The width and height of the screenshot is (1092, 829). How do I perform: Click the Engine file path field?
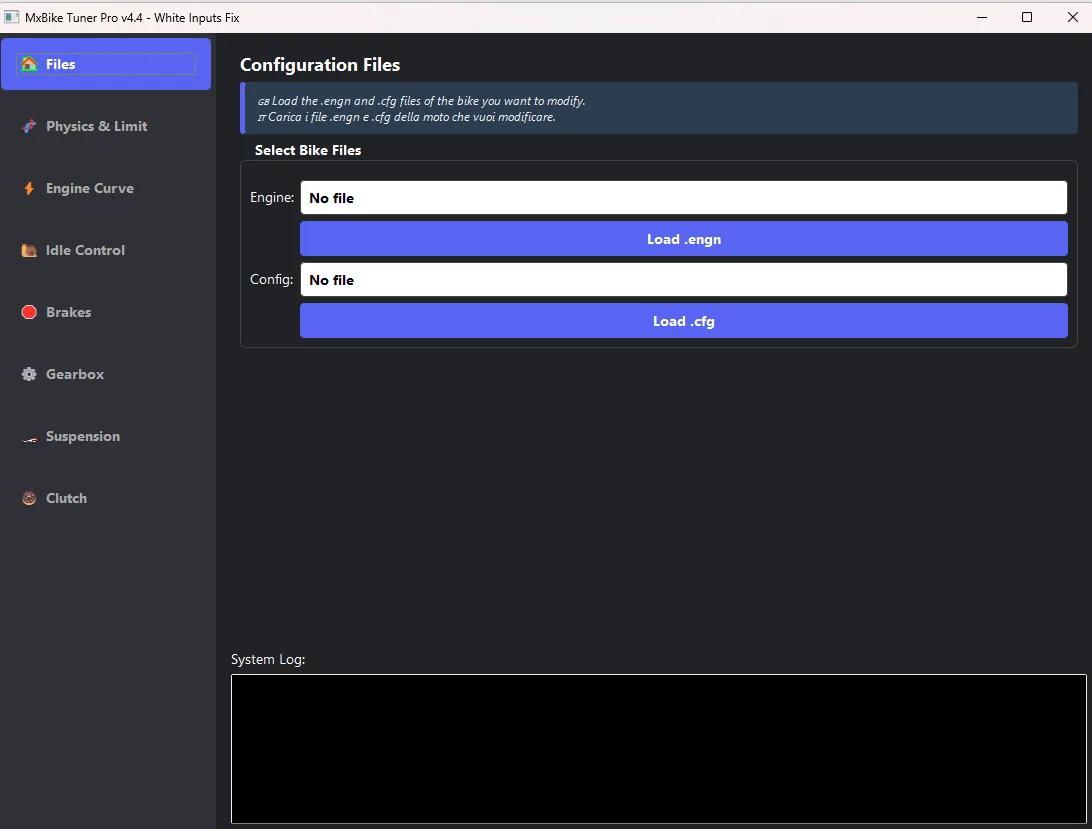(683, 198)
